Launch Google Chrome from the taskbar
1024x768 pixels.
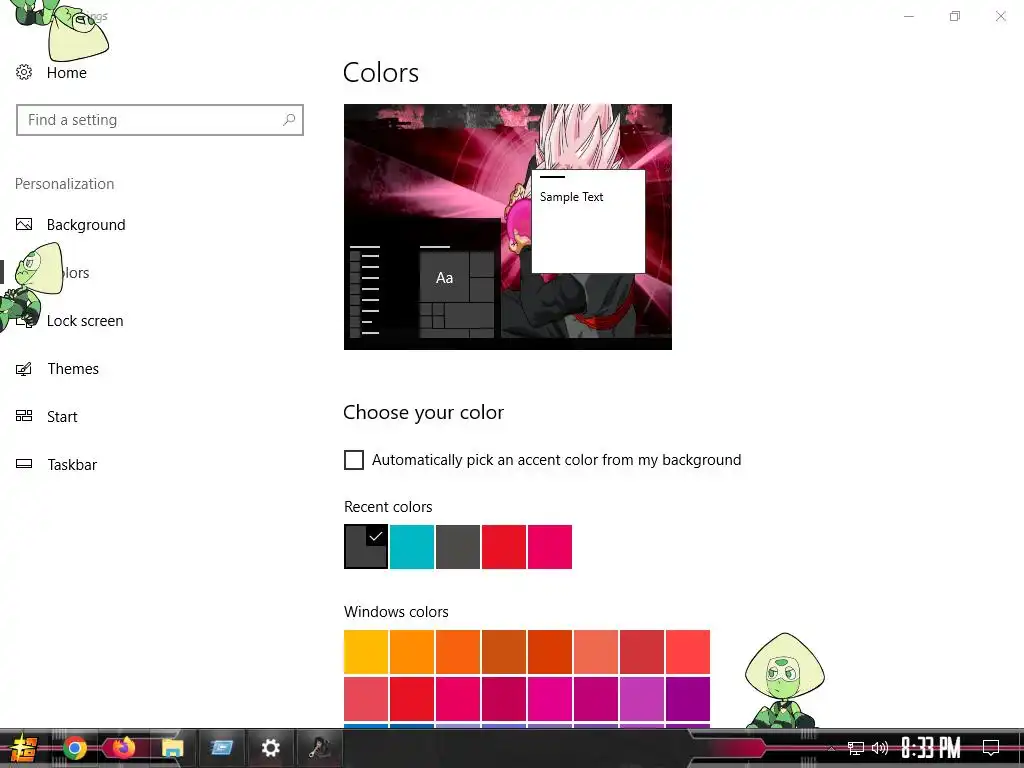pyautogui.click(x=75, y=748)
